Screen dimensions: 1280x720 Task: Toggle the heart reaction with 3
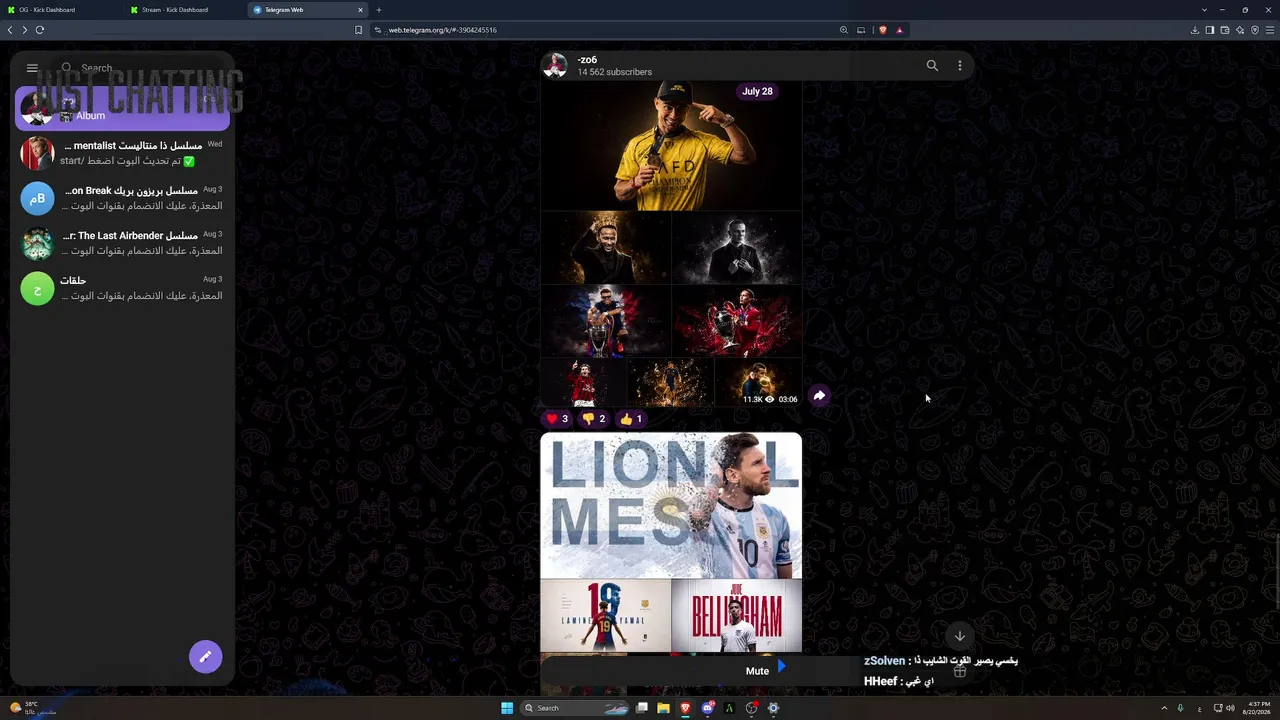coord(557,419)
